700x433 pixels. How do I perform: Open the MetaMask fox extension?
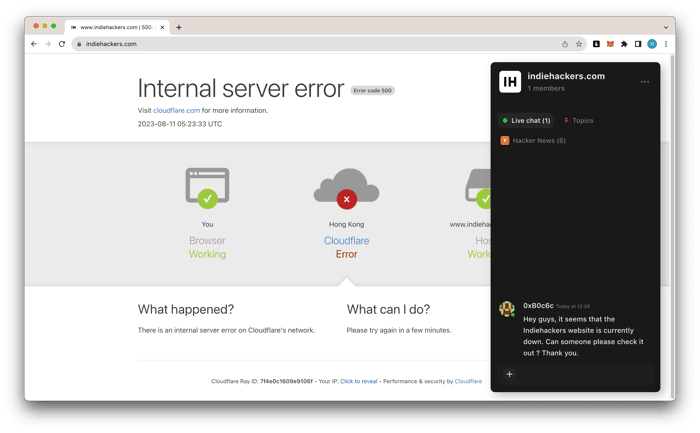(610, 44)
